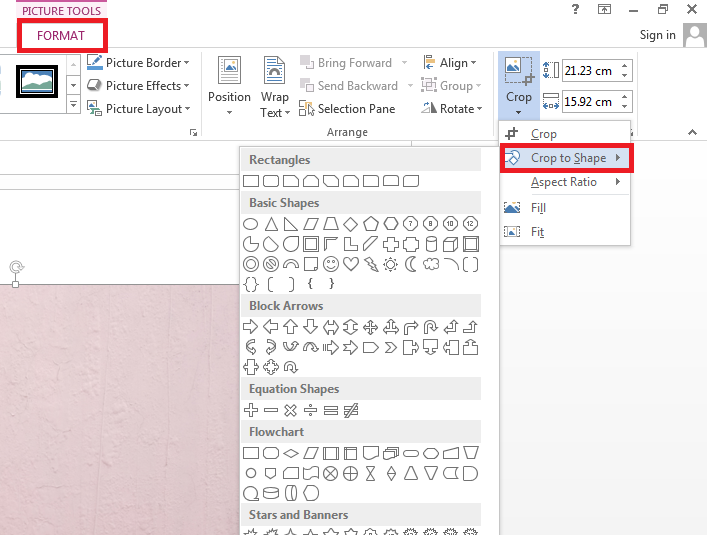The image size is (707, 535).
Task: Click the Sign in link
Action: pos(657,35)
